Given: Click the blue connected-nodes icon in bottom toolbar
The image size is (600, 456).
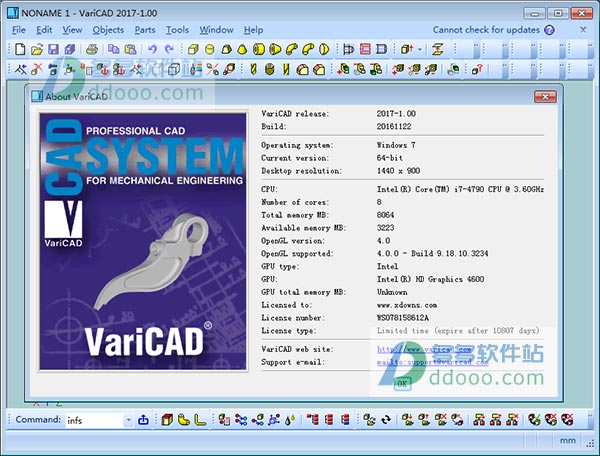Looking at the screenshot, I should pos(241,420).
